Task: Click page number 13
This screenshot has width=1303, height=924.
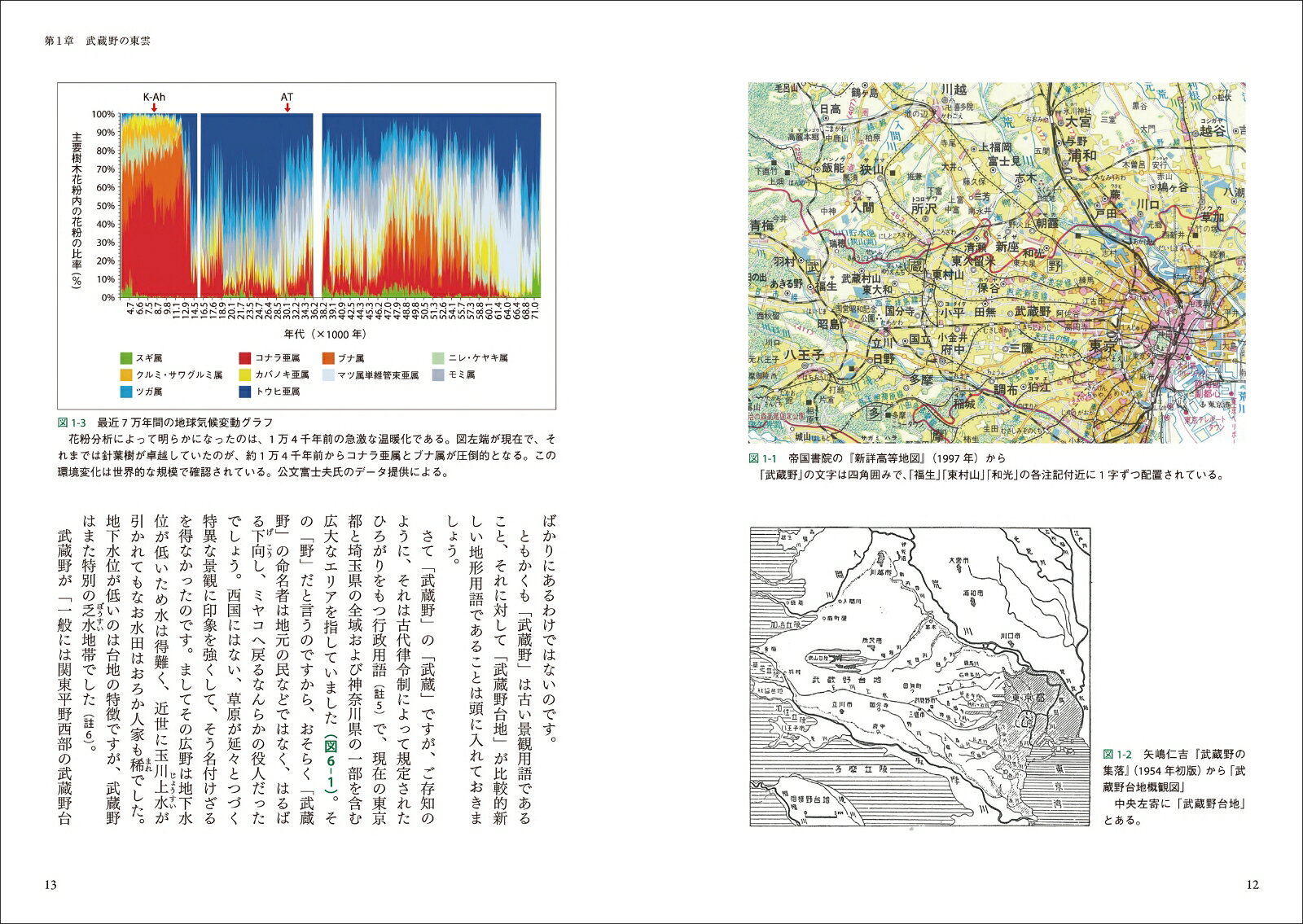Action: [50, 885]
